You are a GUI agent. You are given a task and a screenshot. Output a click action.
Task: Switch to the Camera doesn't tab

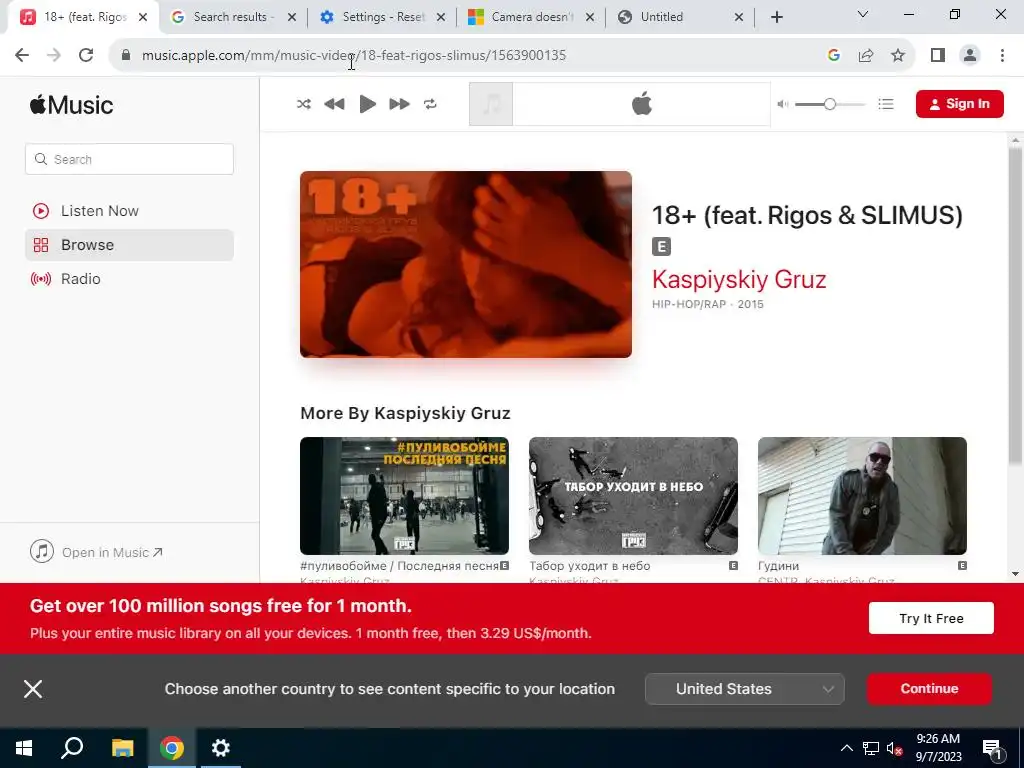[530, 17]
